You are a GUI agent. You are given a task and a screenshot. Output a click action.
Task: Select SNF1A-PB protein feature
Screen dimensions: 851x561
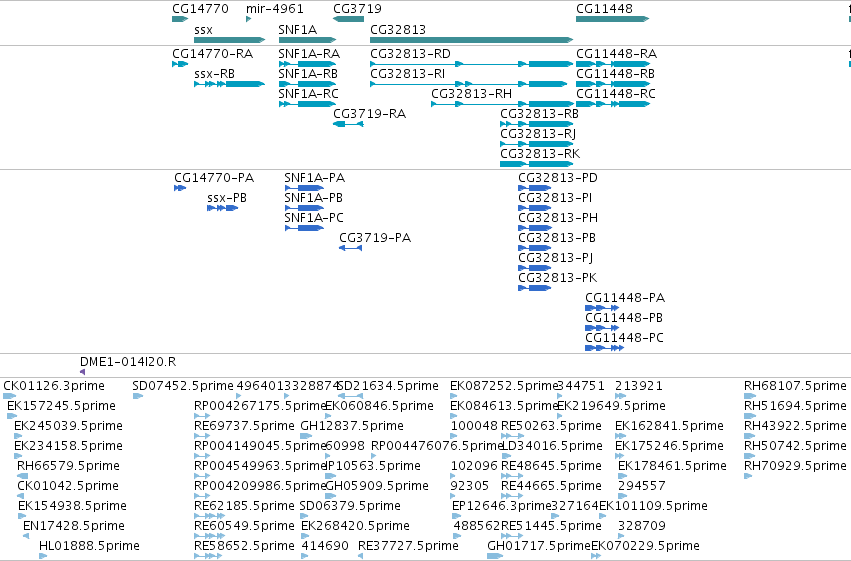click(304, 208)
